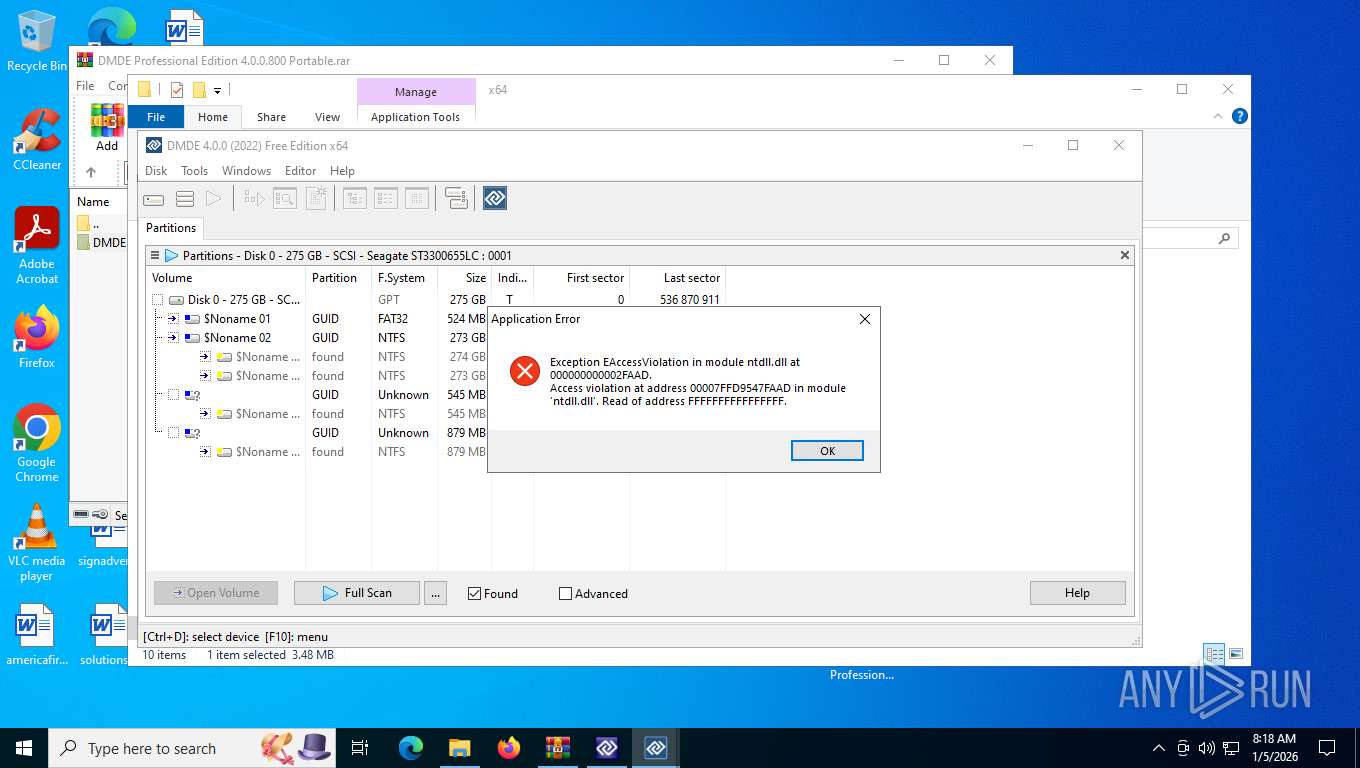Open CCleaner desktop shortcut
The image size is (1360, 768).
point(37,140)
